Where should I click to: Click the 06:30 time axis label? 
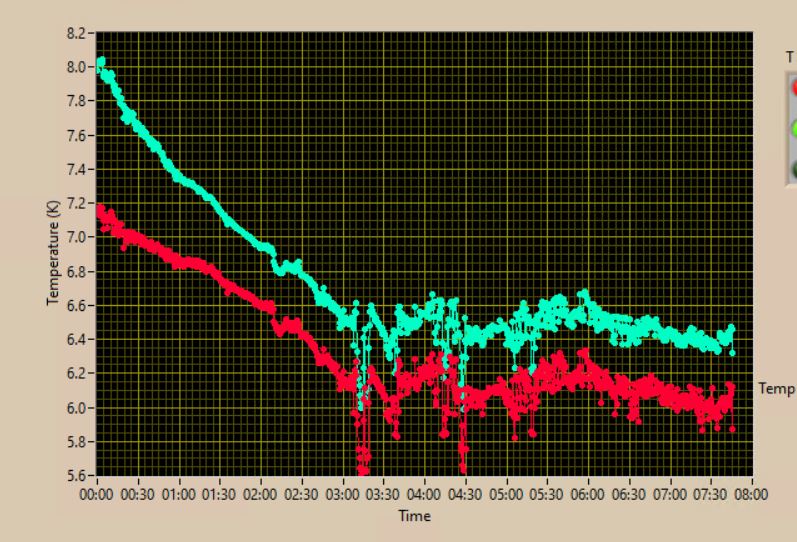[x=629, y=495]
